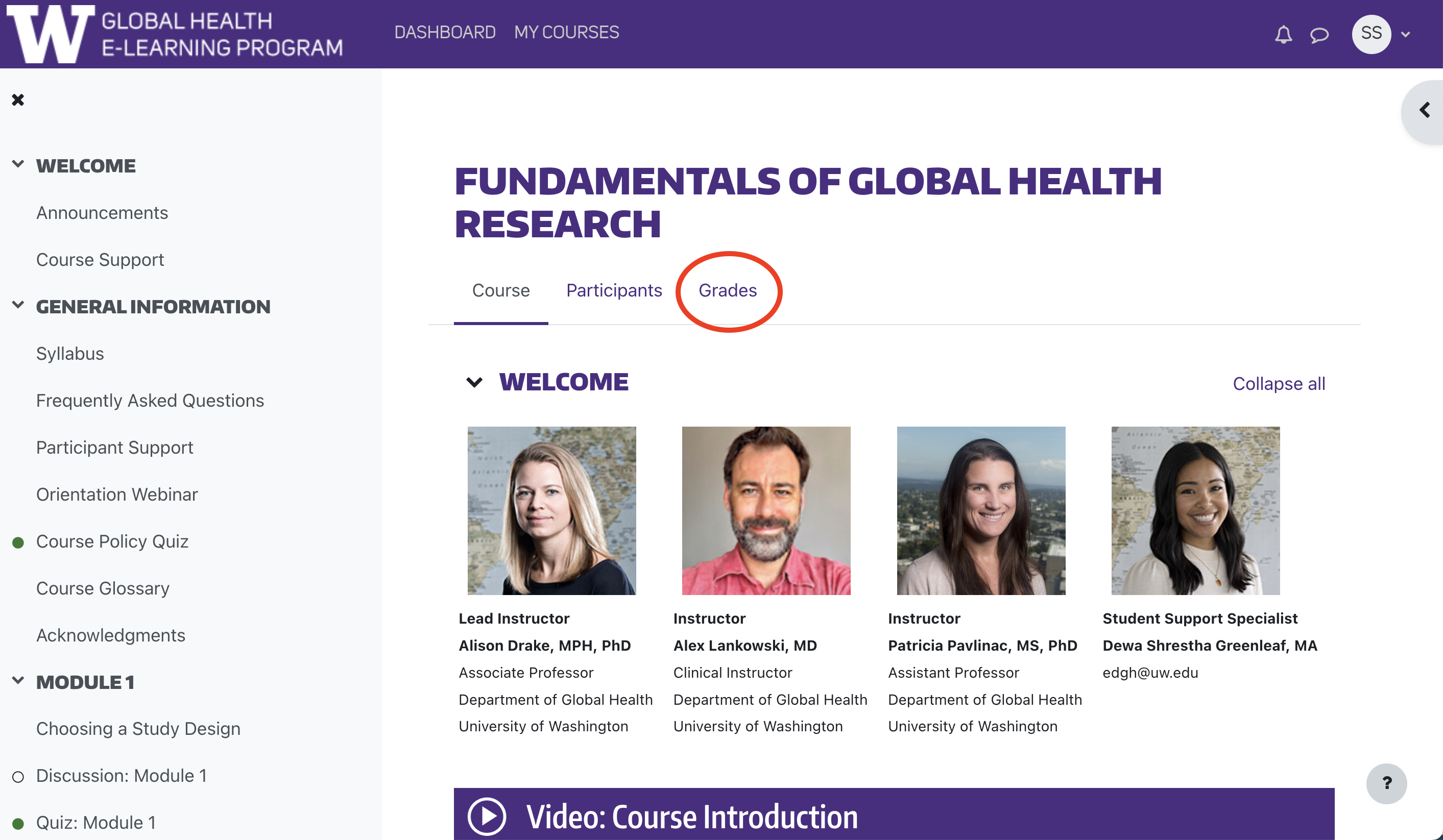Click Alex Lankowski's photo

tap(766, 510)
